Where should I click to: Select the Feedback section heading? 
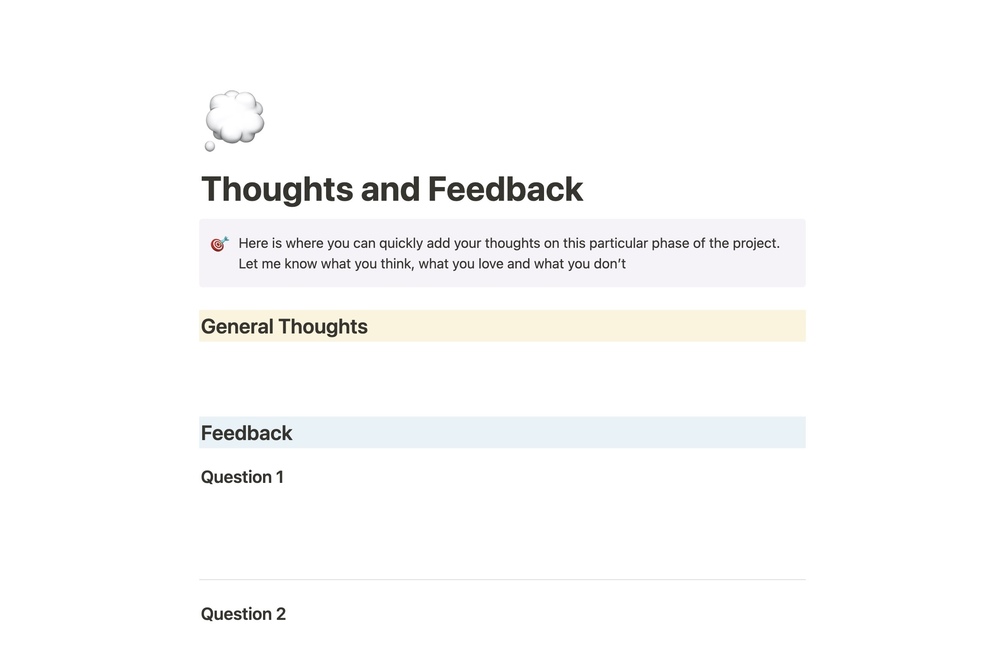click(246, 433)
